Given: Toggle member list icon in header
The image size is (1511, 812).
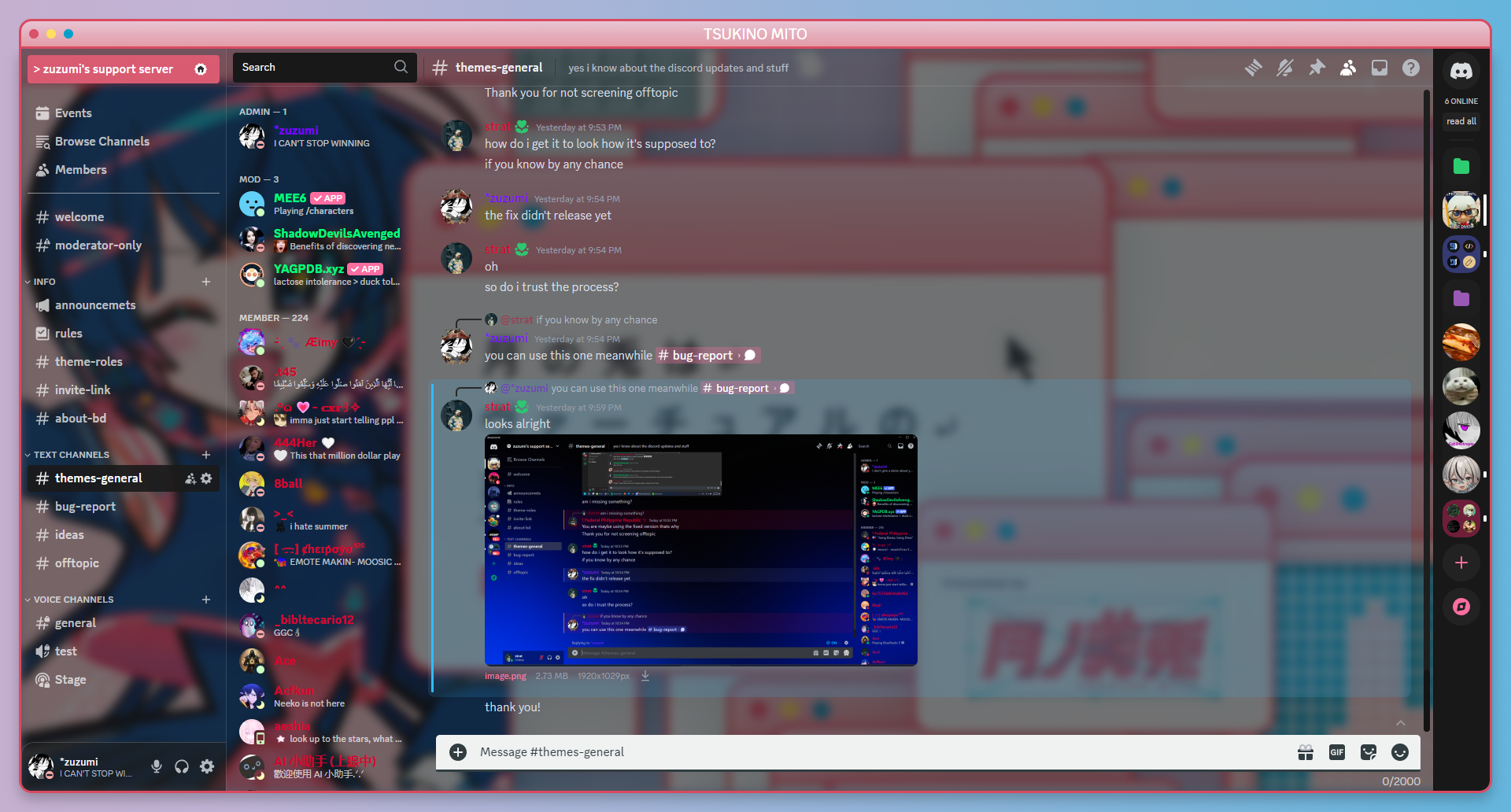Looking at the screenshot, I should click(x=1348, y=68).
